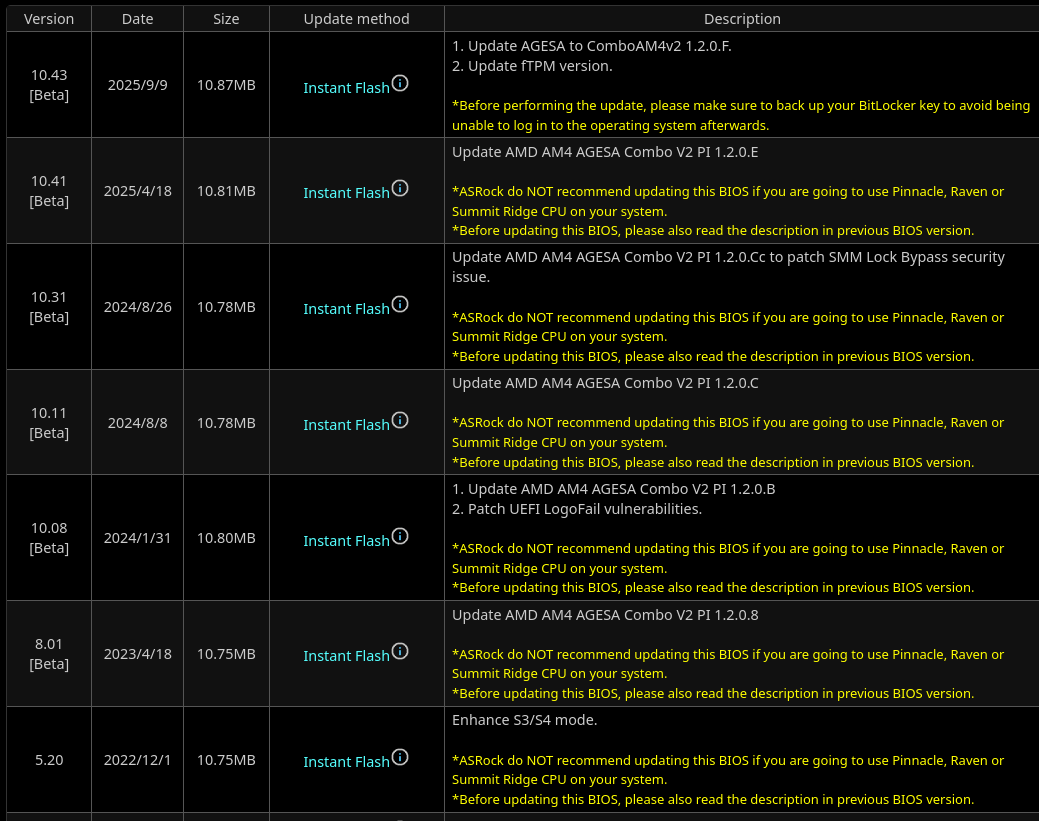Click text 'Enhance S3/S4 mode.'

(x=524, y=720)
